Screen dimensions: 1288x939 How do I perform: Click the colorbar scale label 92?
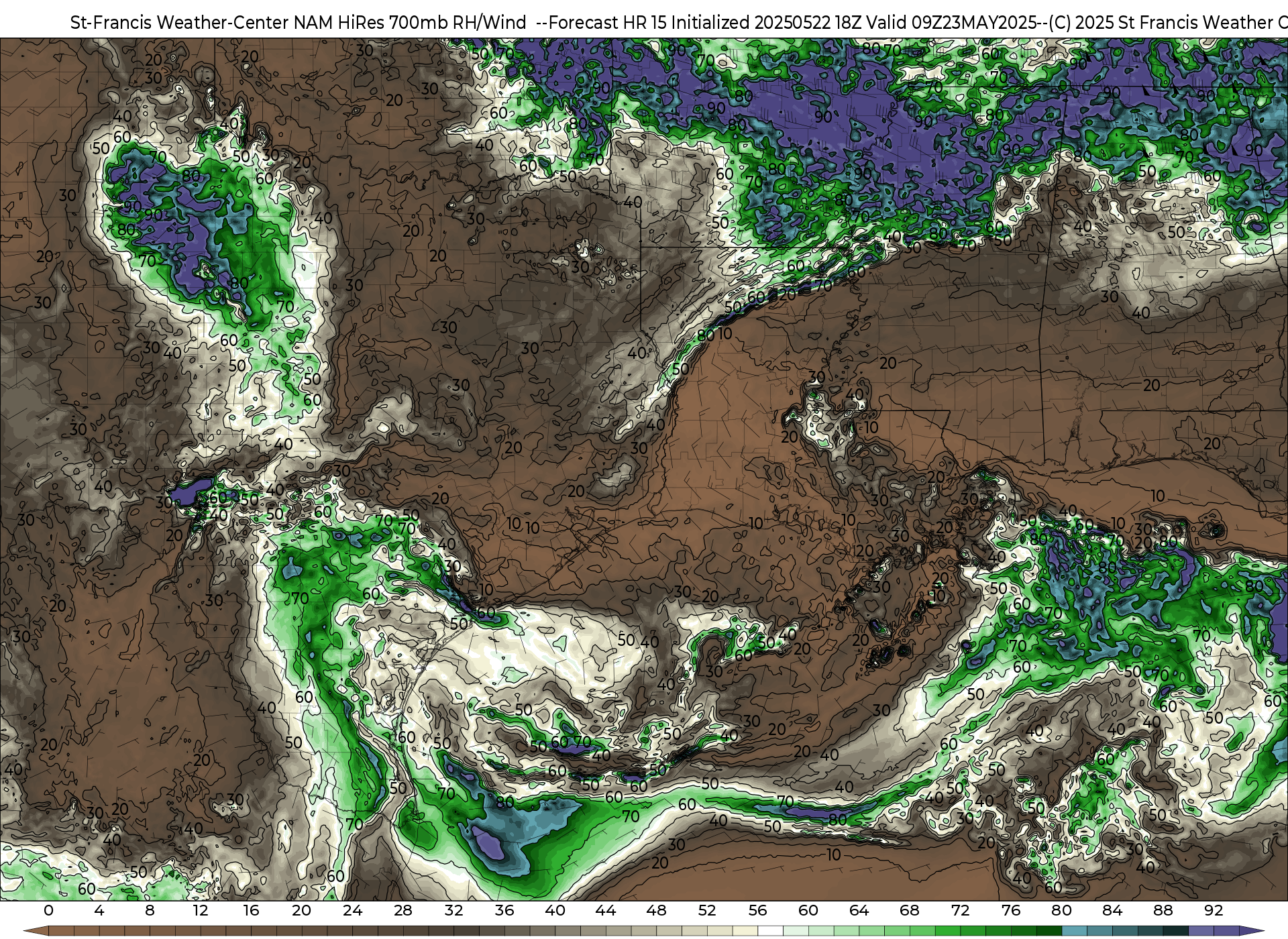pyautogui.click(x=1214, y=910)
